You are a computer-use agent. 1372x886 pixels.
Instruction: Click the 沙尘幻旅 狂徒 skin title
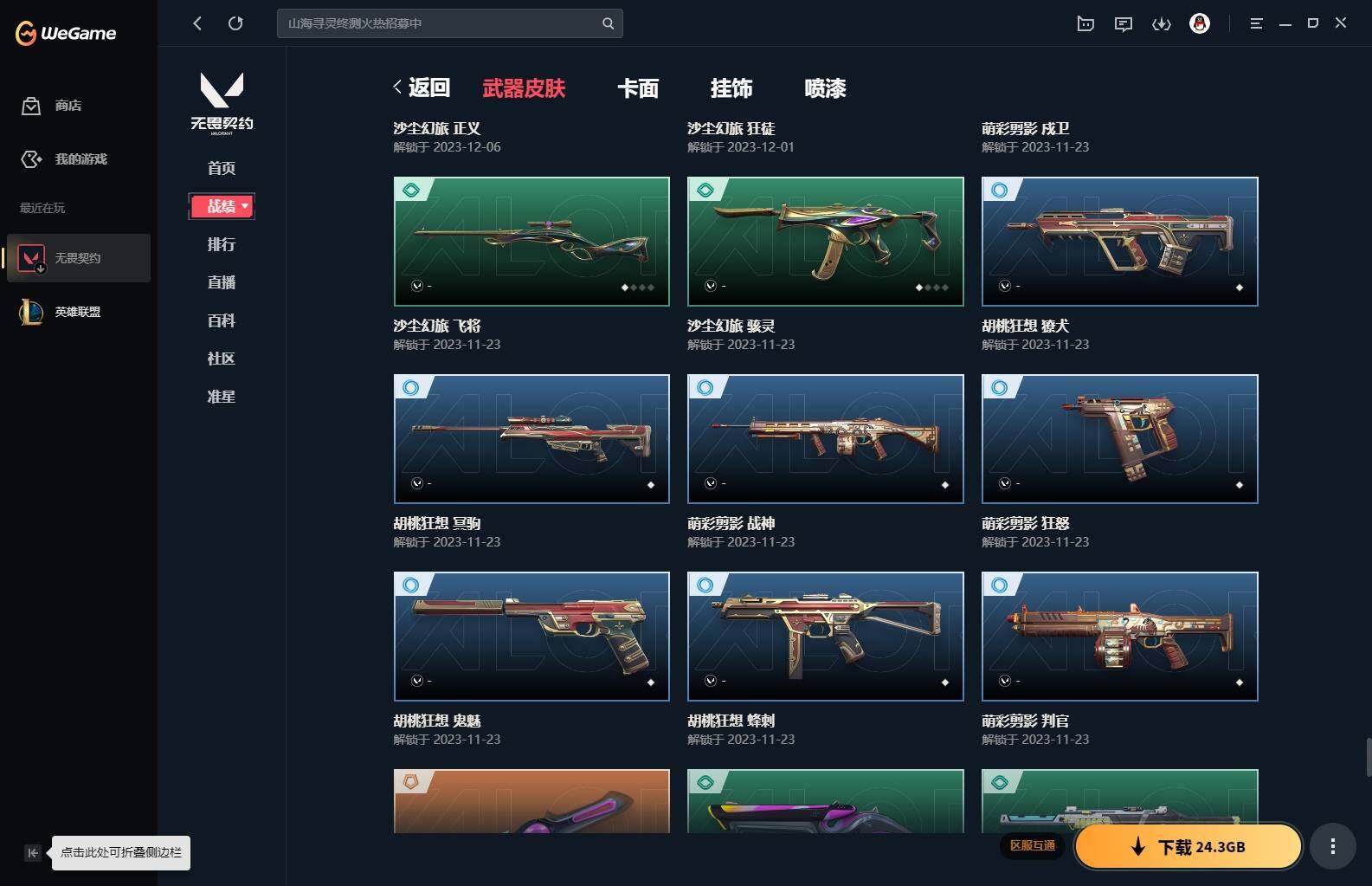coord(731,128)
